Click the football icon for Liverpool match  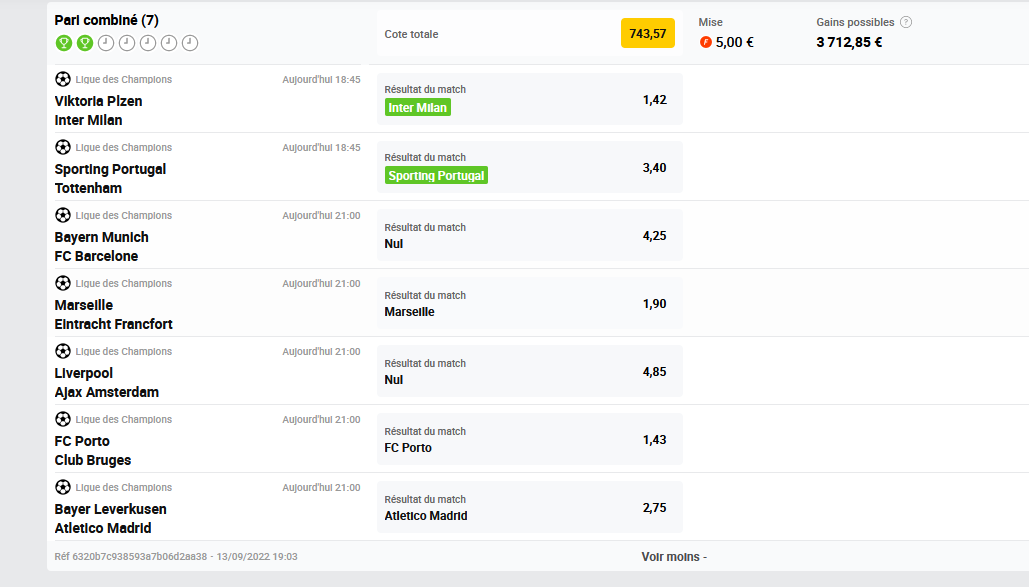click(63, 351)
